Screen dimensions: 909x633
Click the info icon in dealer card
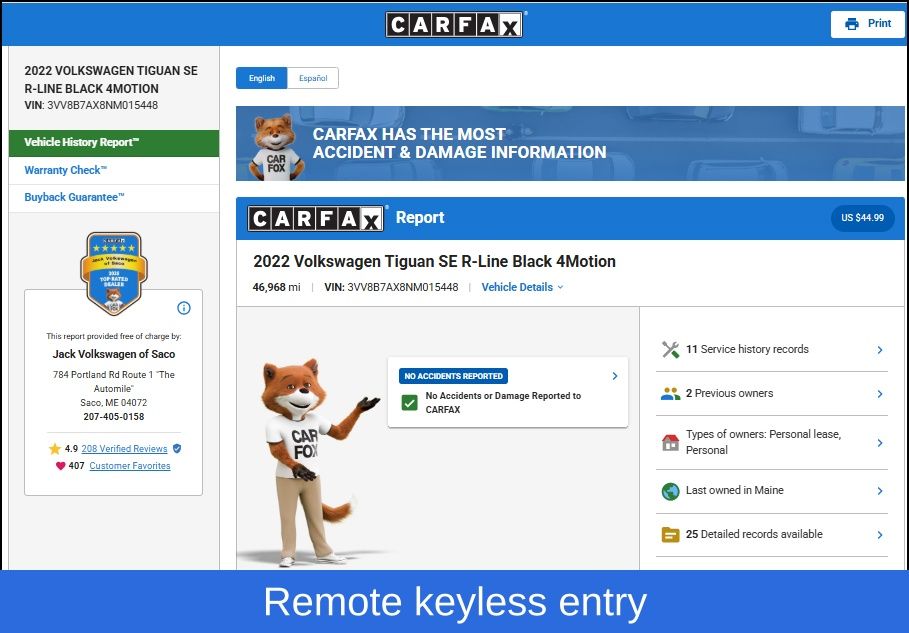tap(183, 308)
